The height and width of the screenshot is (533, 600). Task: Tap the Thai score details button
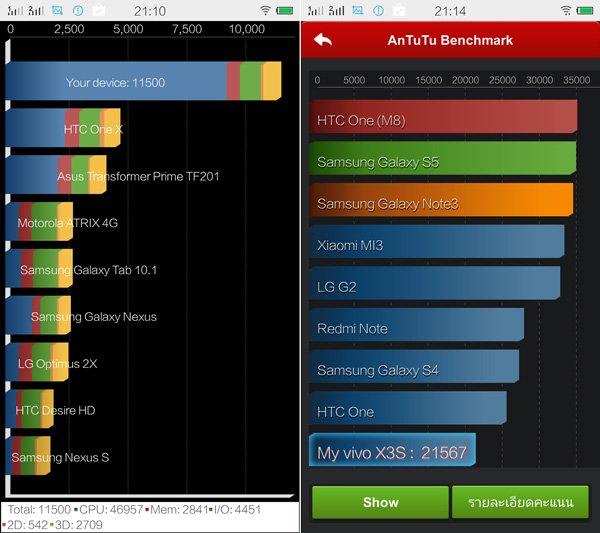(520, 502)
